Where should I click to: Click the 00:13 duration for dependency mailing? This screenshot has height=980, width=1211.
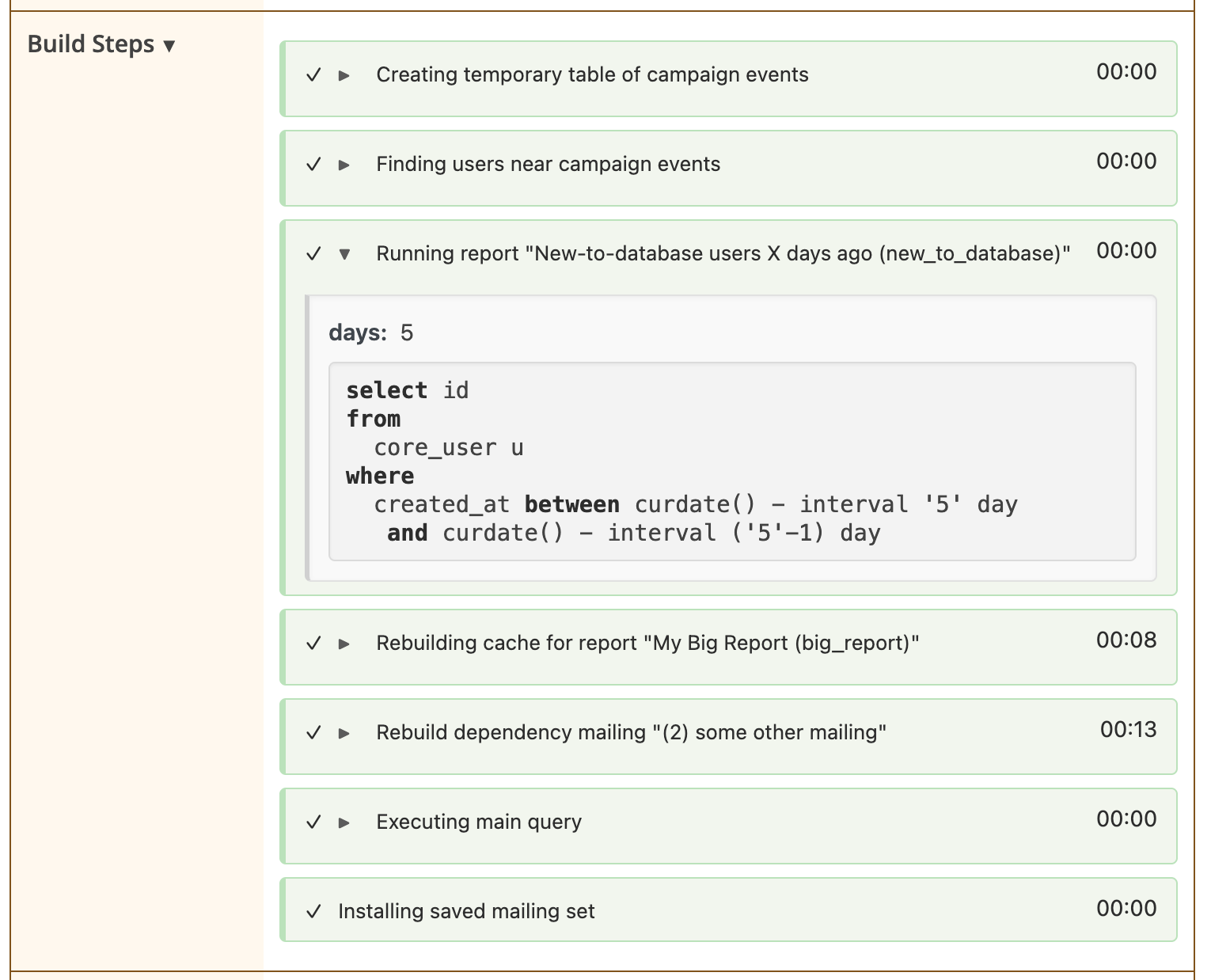[1128, 730]
